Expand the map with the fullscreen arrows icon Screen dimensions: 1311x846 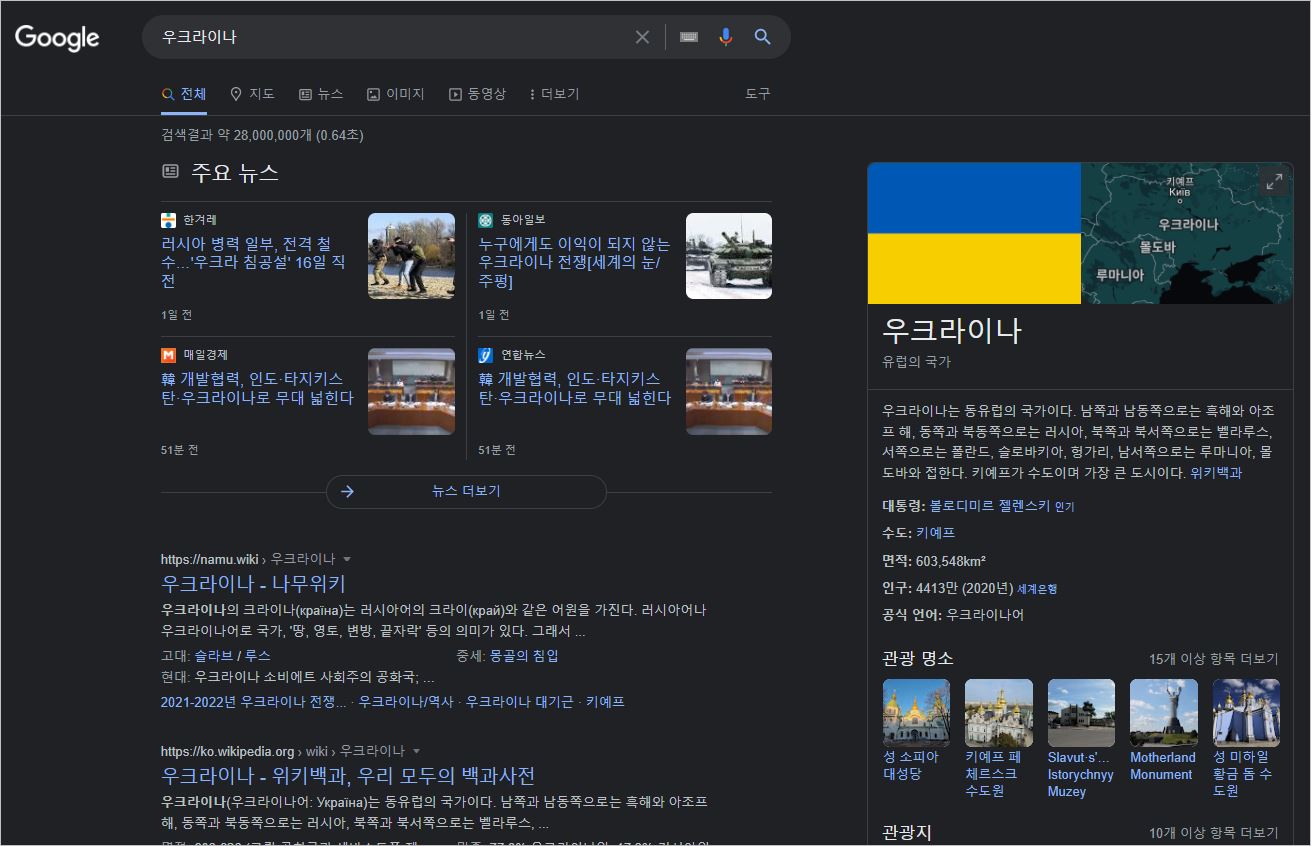tap(1273, 182)
